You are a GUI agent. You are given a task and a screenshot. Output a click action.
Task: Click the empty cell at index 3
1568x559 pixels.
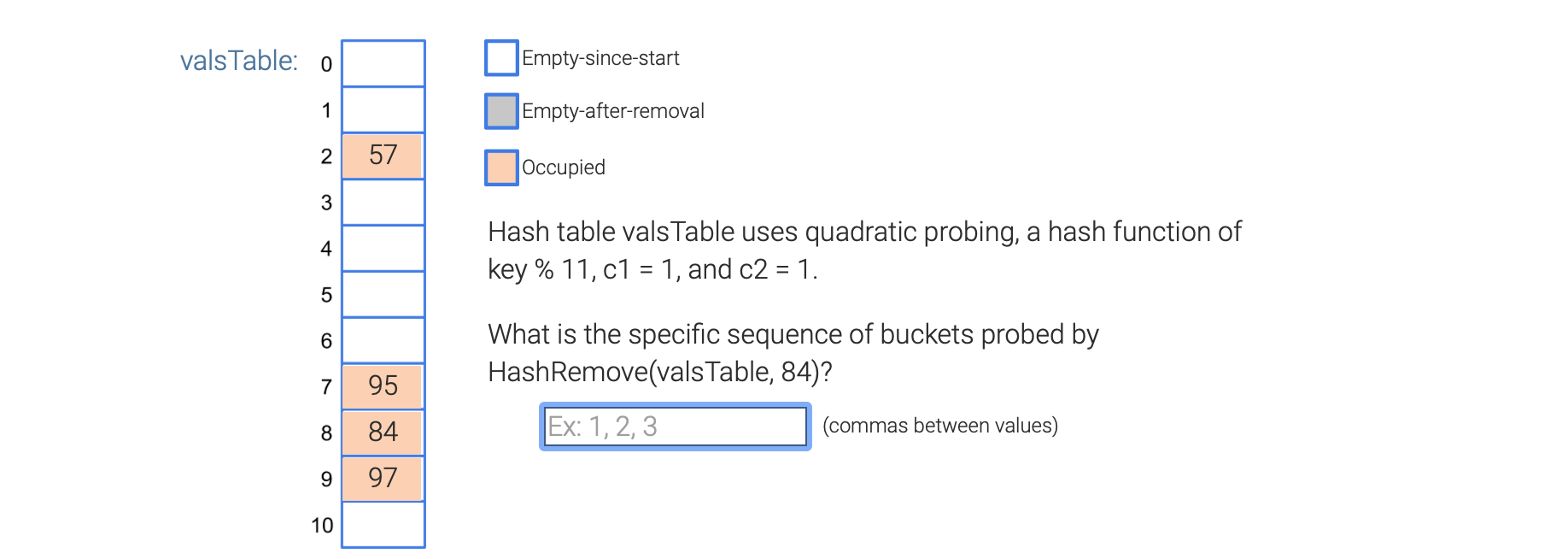point(382,201)
